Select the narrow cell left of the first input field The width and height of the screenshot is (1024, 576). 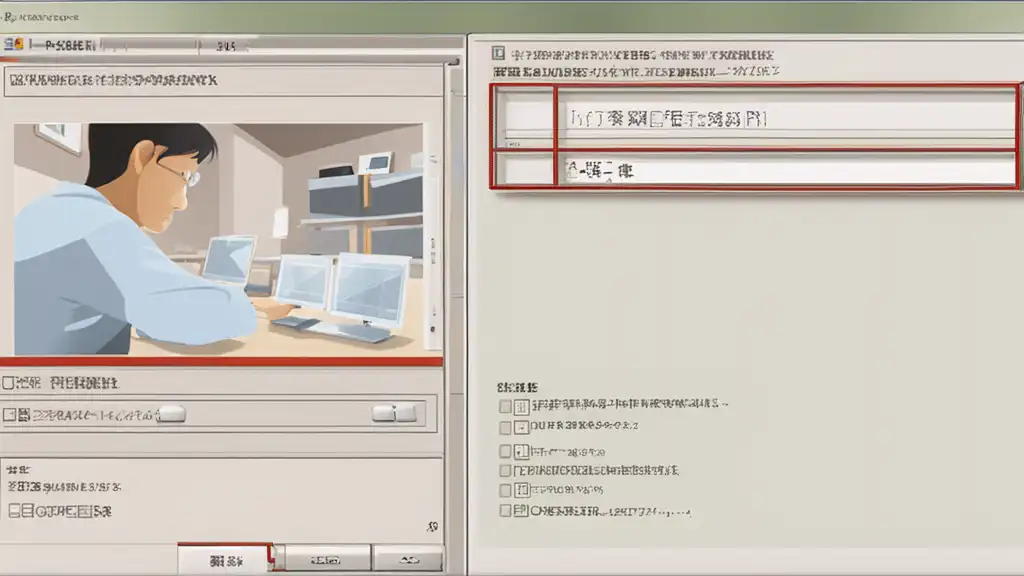click(x=524, y=118)
